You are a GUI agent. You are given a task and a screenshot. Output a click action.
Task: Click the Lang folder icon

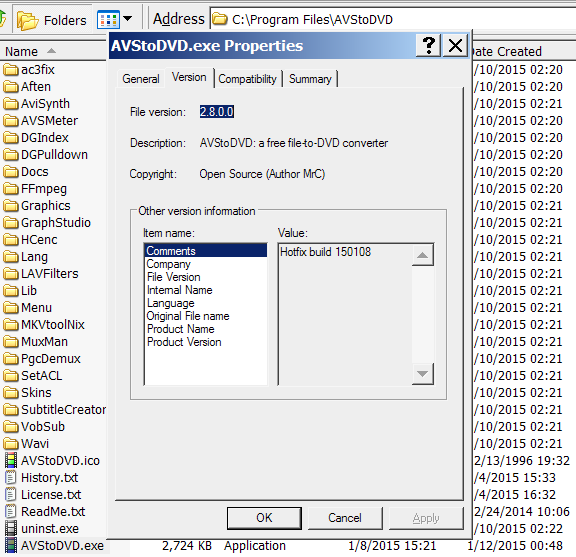click(x=10, y=256)
